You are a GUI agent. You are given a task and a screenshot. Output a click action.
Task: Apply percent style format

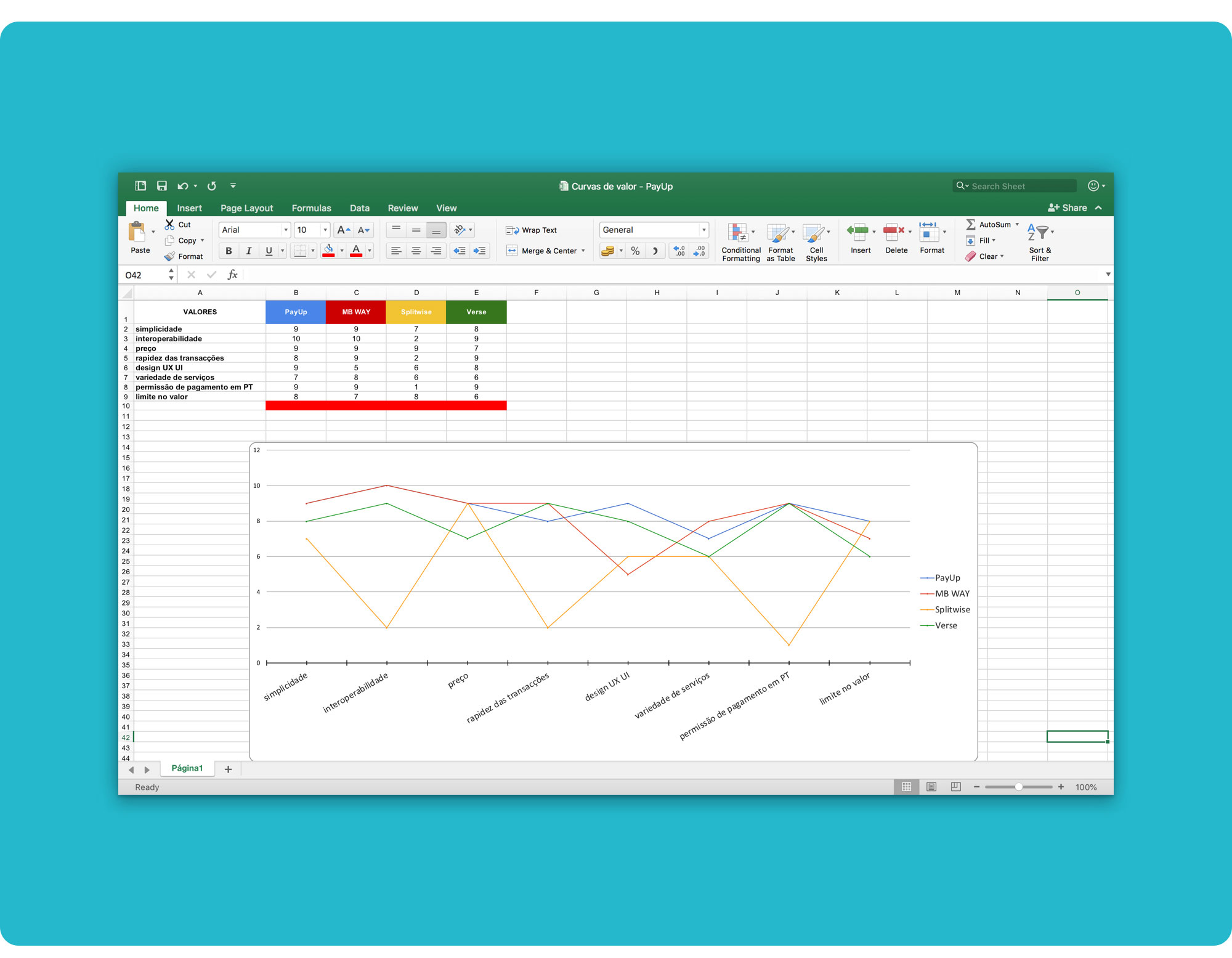[635, 251]
